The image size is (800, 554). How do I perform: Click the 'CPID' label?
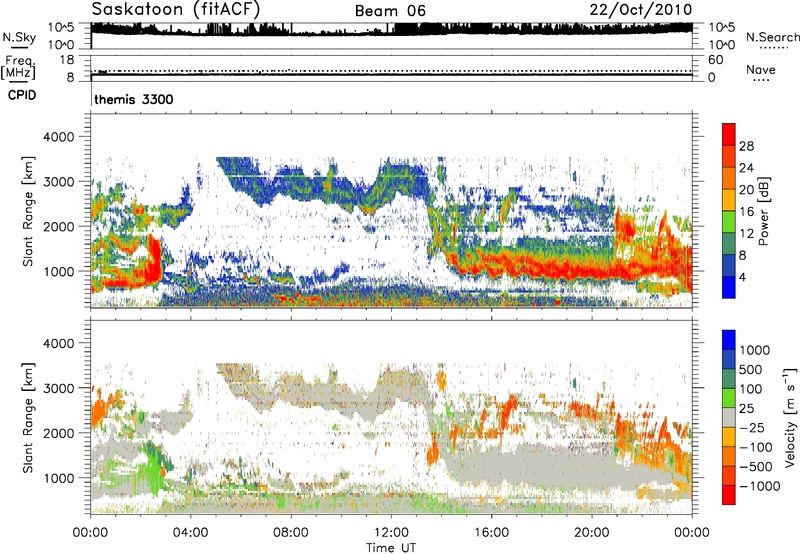22,95
